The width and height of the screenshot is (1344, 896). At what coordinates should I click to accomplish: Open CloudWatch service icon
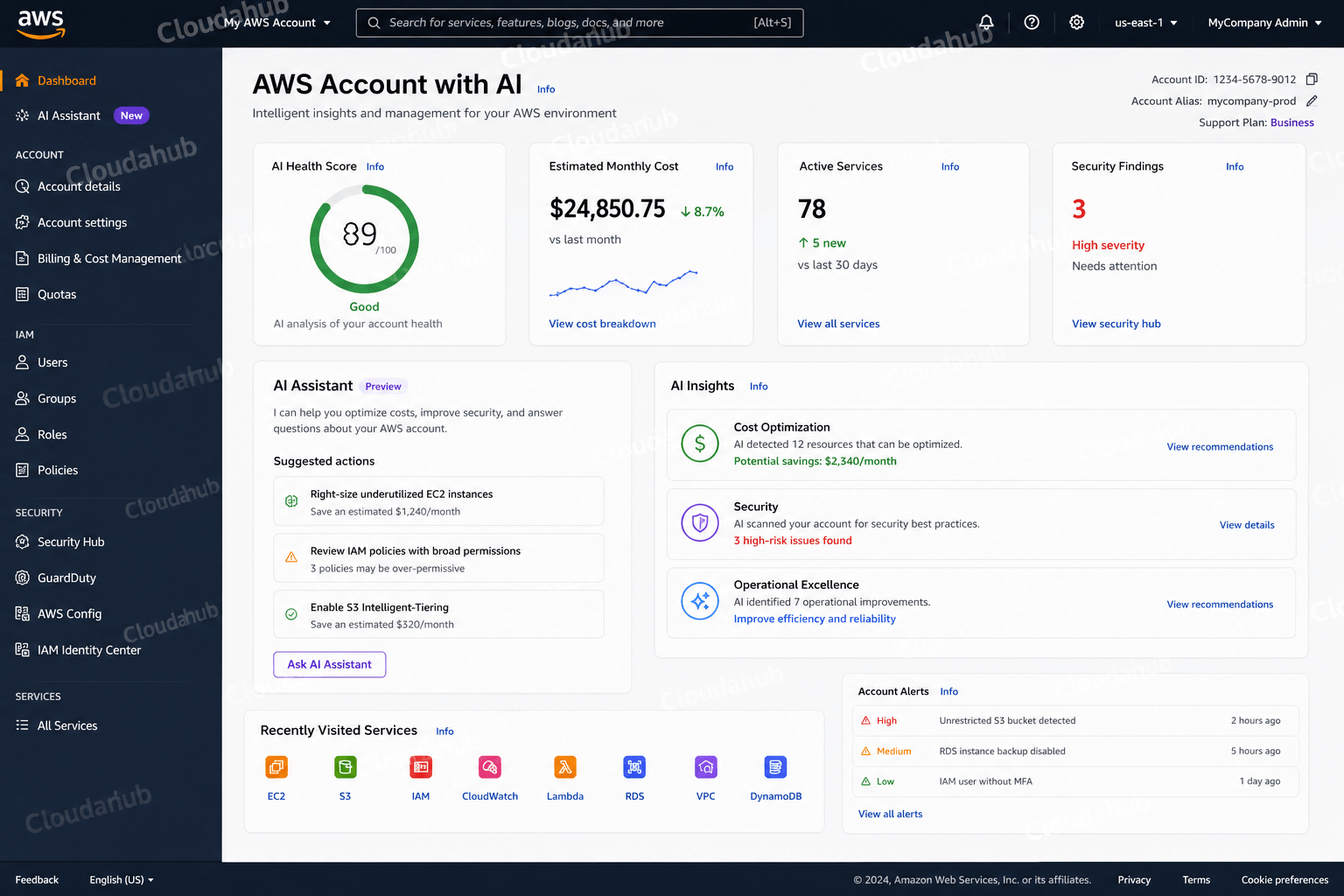[490, 767]
